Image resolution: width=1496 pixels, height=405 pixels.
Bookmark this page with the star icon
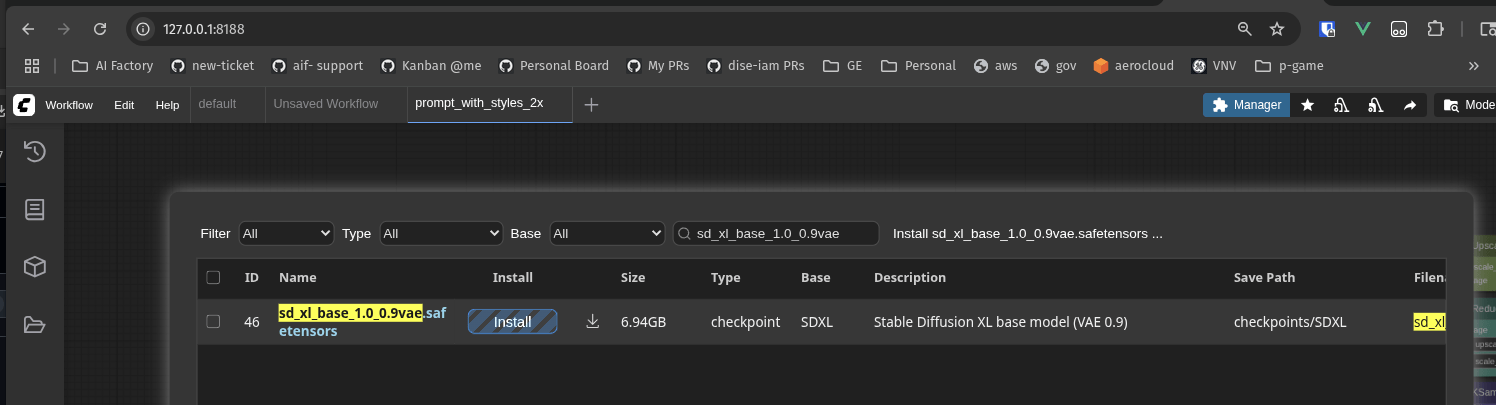pos(1277,29)
